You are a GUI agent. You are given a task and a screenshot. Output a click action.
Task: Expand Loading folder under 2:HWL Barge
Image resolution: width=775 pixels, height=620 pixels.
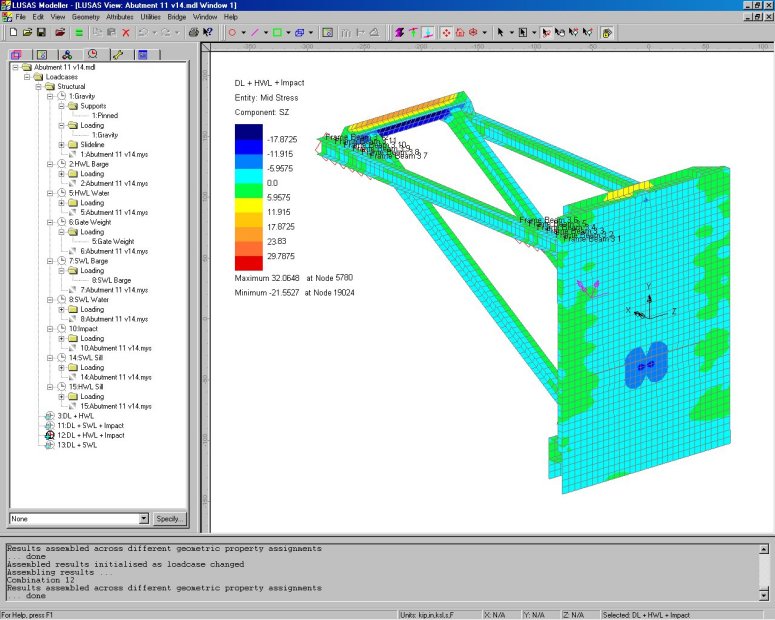(61, 174)
